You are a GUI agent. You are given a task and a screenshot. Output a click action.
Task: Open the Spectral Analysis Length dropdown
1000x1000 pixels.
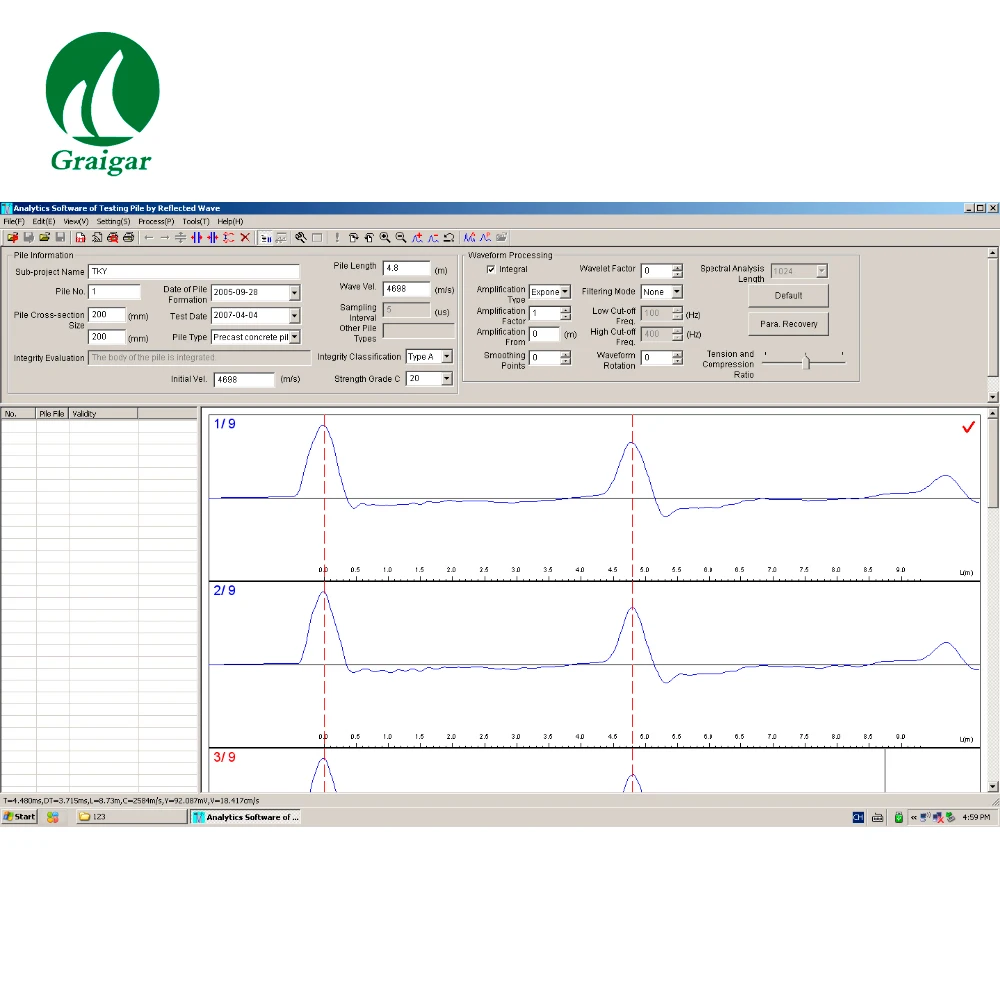coord(822,271)
